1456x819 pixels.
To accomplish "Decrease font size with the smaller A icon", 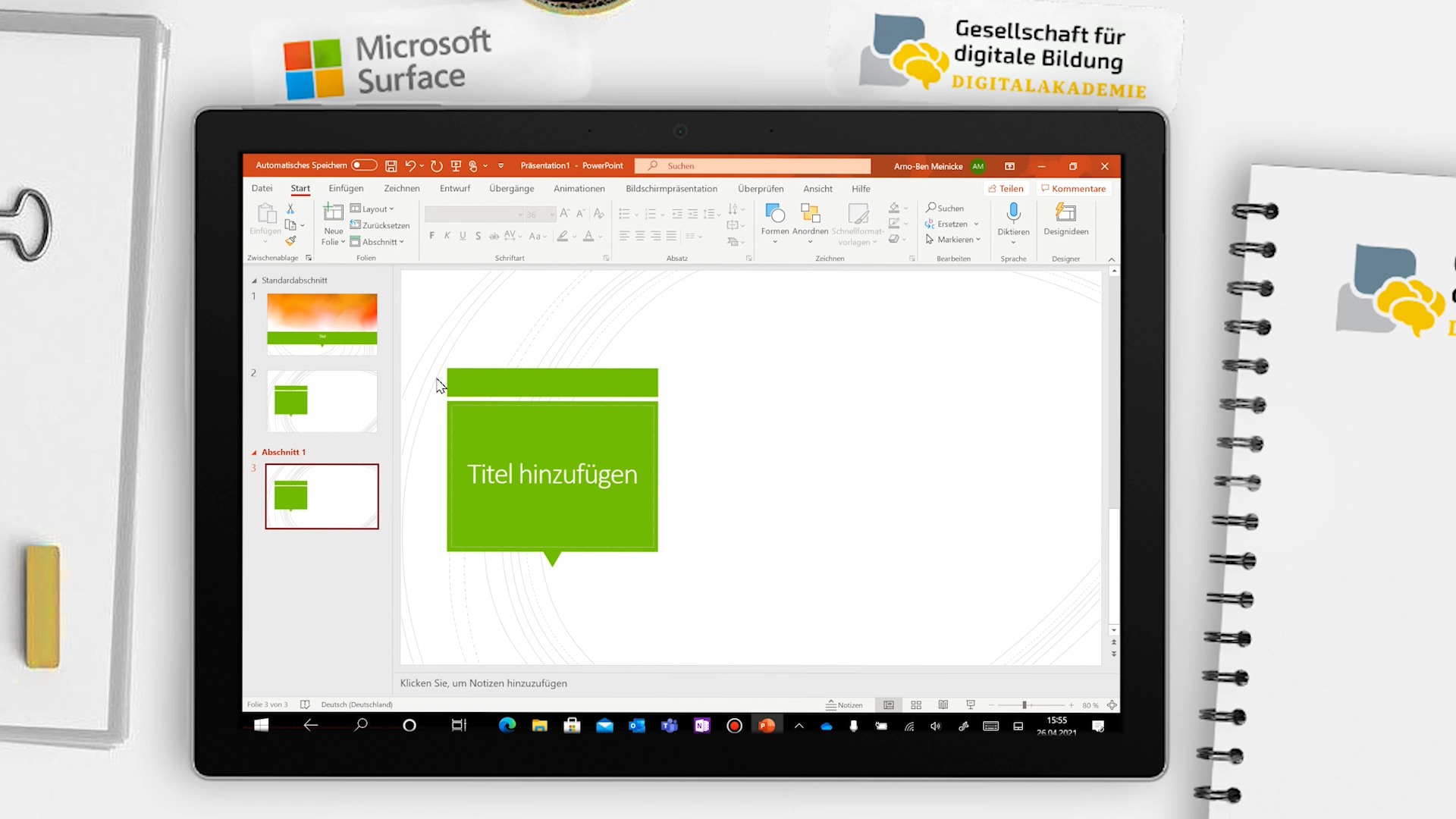I will point(580,214).
